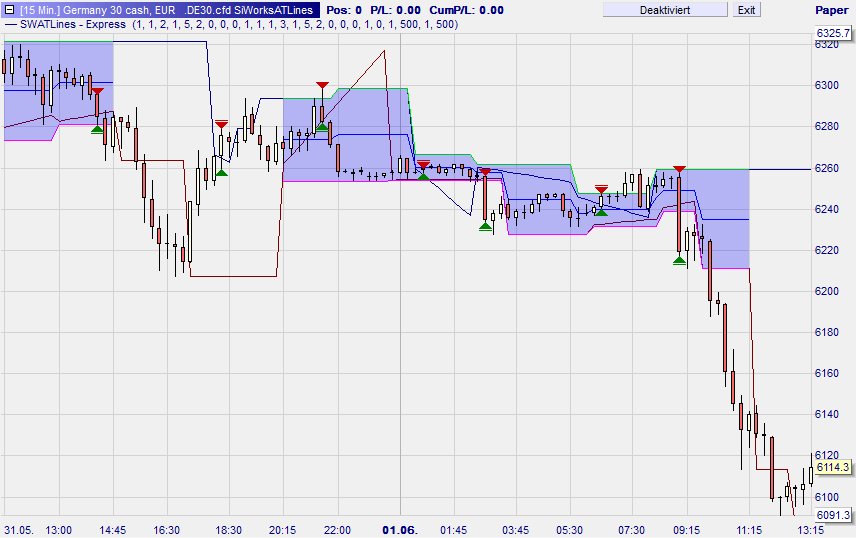
Task: Click the red signal triangle near 6300 before 22:00
Action: click(322, 85)
